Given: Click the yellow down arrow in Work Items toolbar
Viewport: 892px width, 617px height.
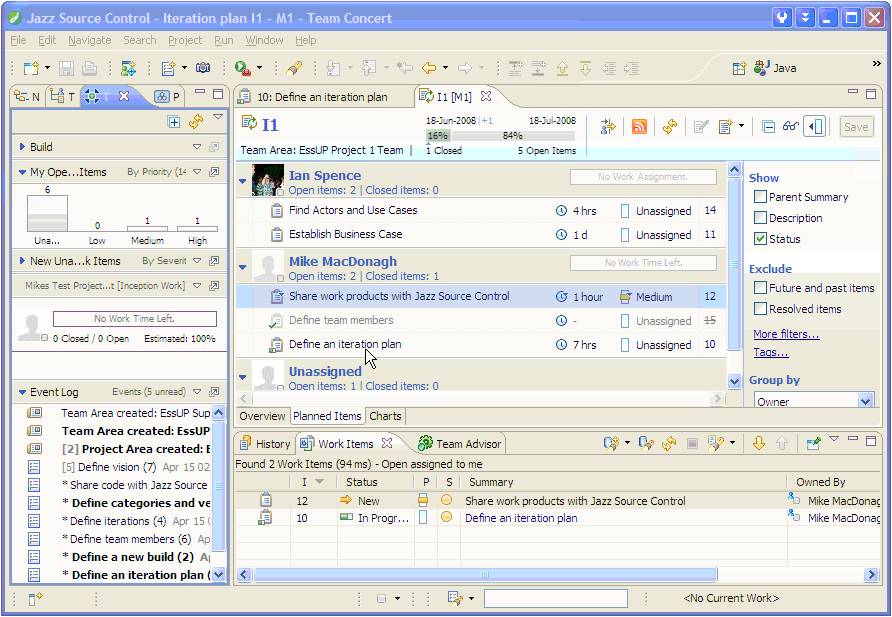Looking at the screenshot, I should 759,443.
